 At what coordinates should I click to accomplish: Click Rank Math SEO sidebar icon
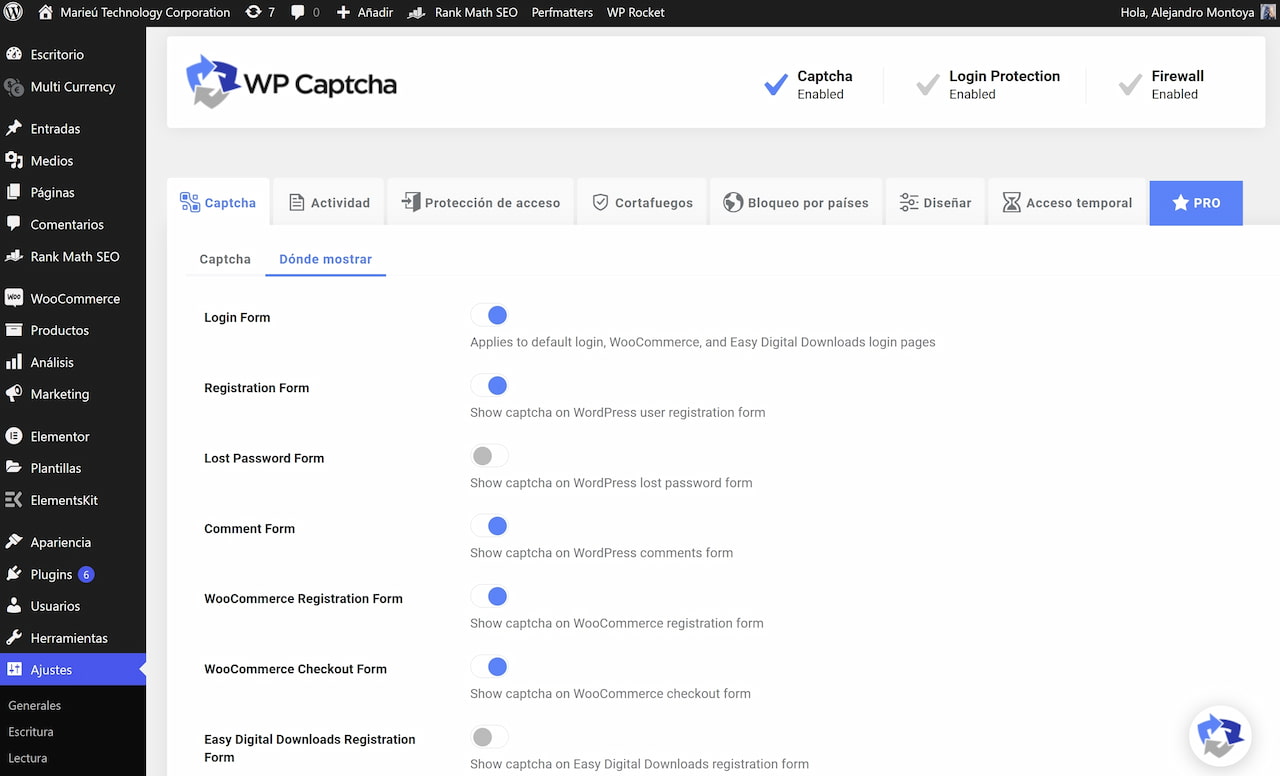[x=14, y=256]
